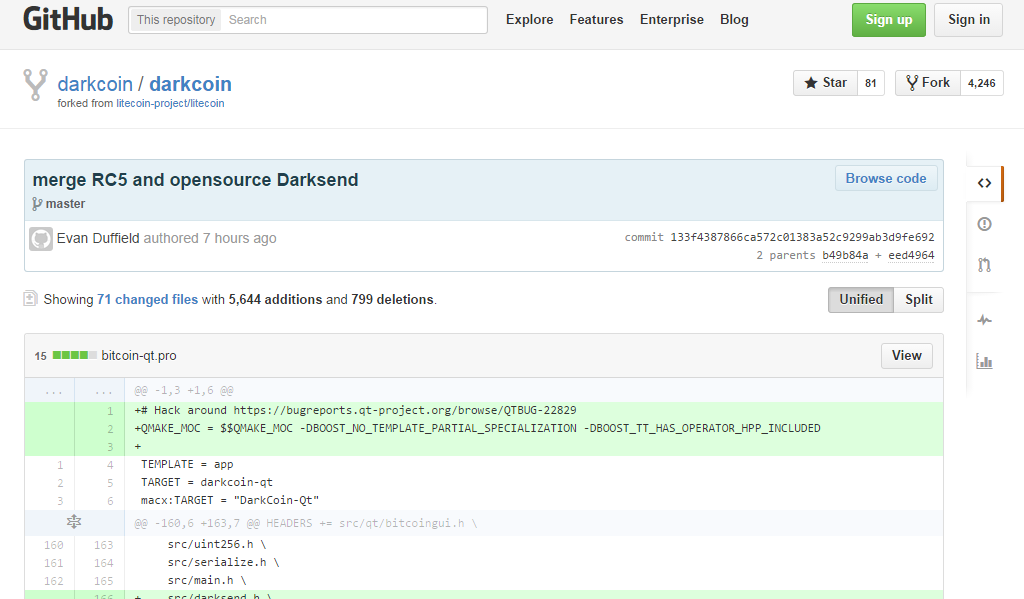Click the "authored 7 hours ago" timestamp

[210, 238]
